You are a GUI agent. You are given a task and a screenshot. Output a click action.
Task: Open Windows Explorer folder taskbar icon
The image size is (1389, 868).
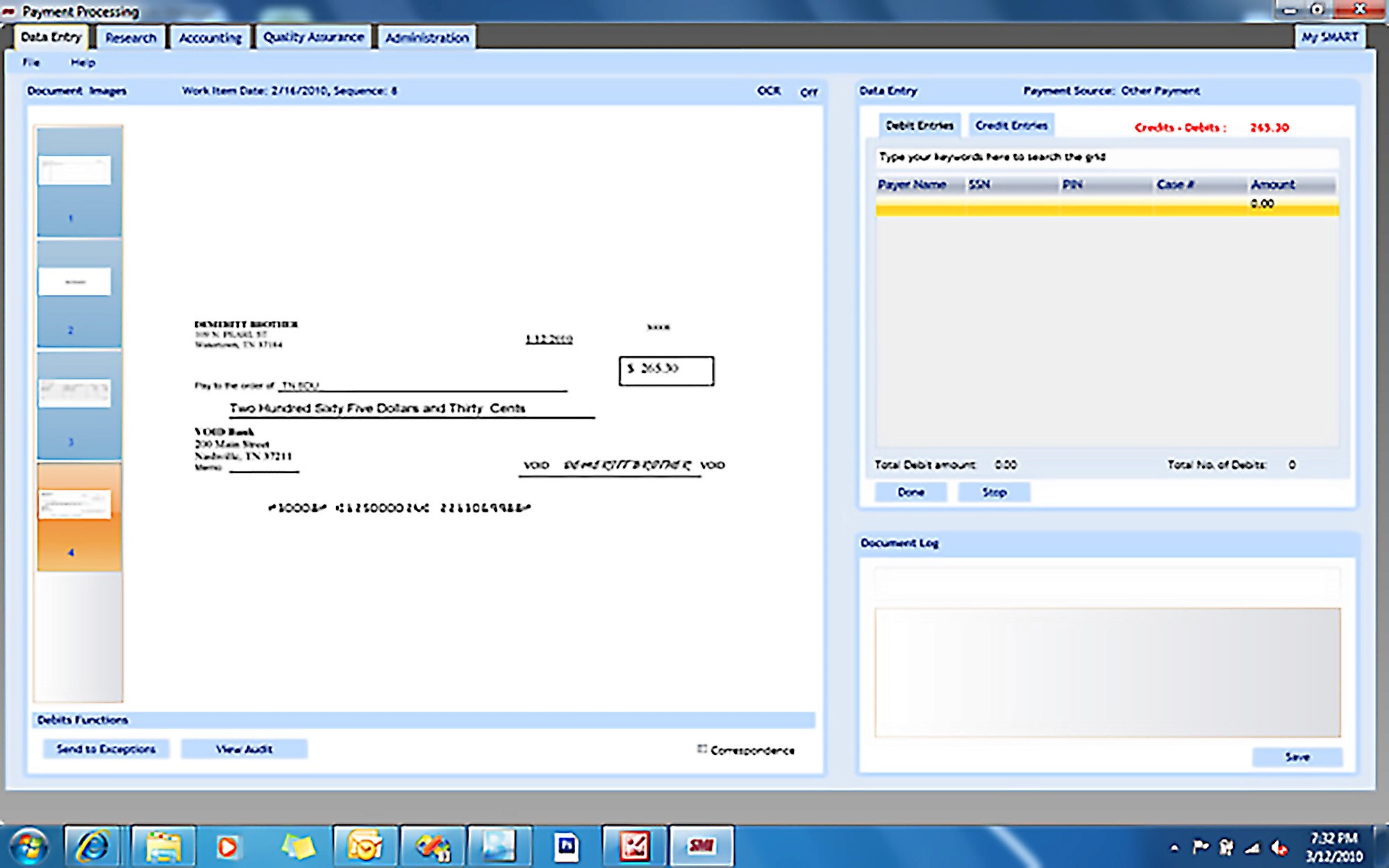click(163, 846)
